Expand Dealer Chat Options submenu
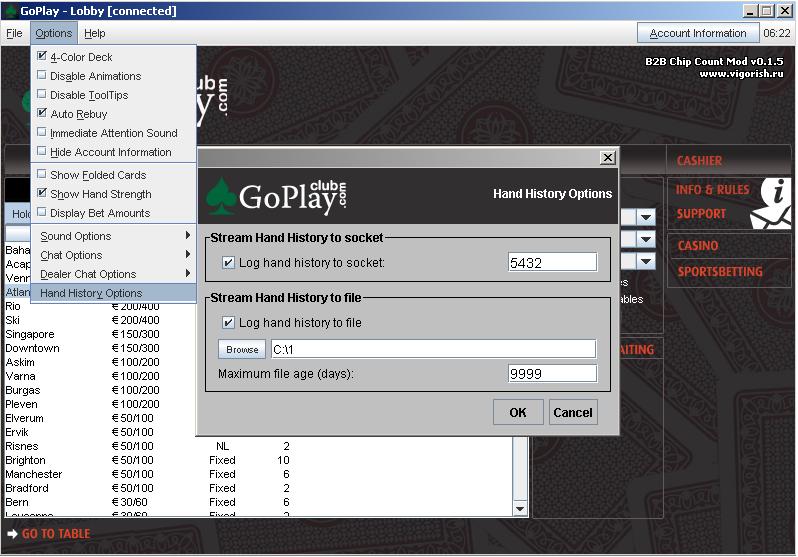The height and width of the screenshot is (557, 798). [113, 274]
